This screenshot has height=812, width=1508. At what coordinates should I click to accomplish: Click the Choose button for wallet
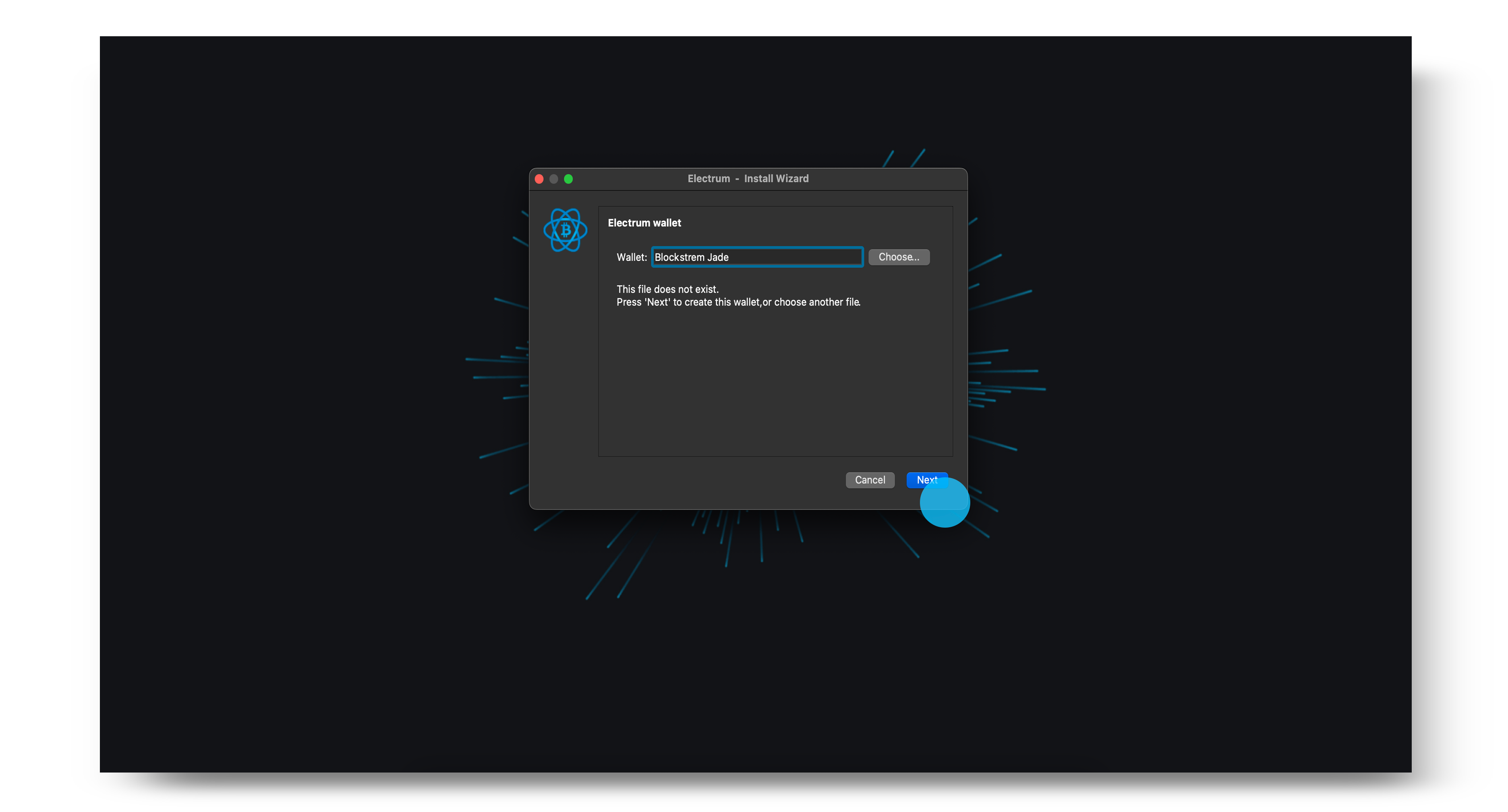[897, 257]
